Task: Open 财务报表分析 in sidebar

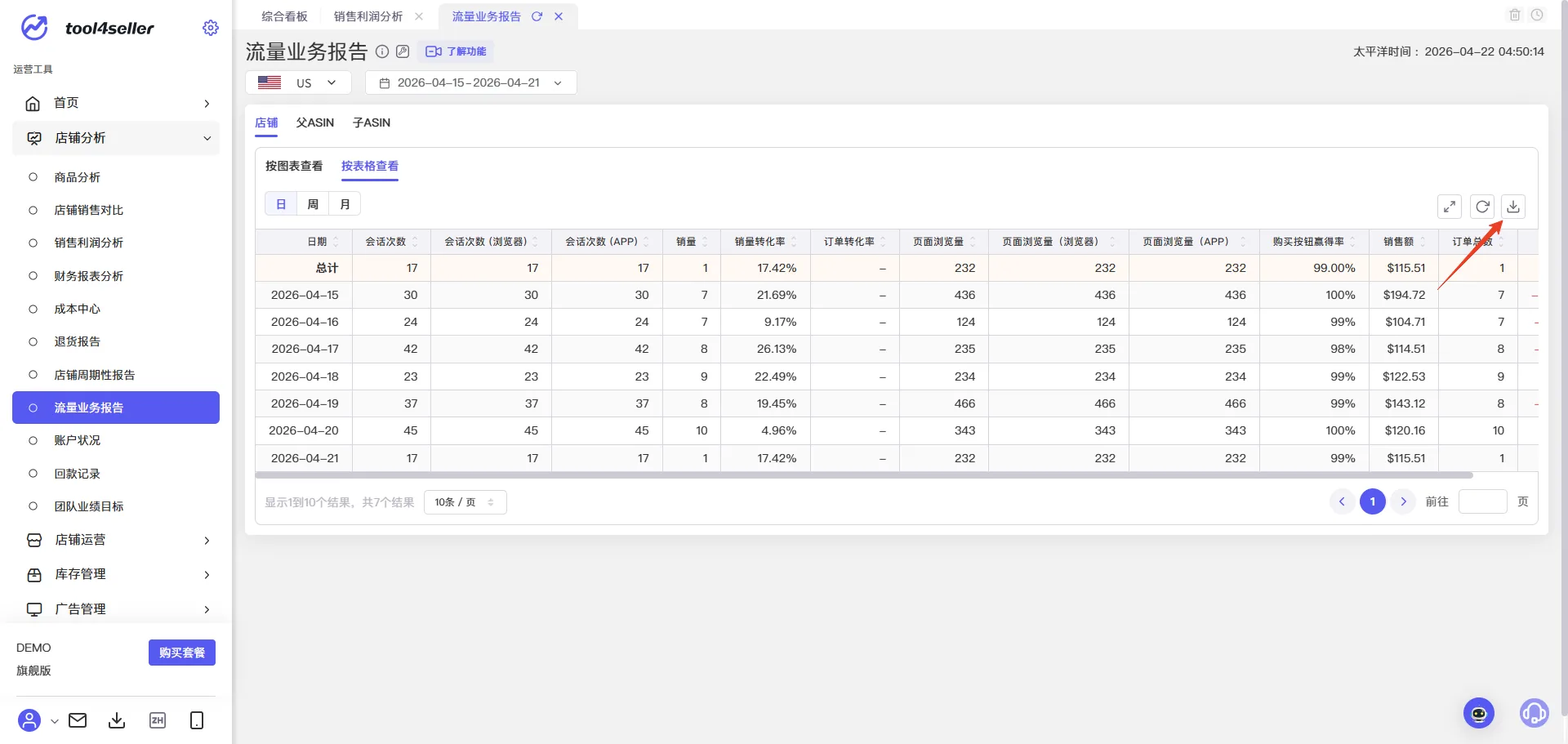Action: pos(116,276)
